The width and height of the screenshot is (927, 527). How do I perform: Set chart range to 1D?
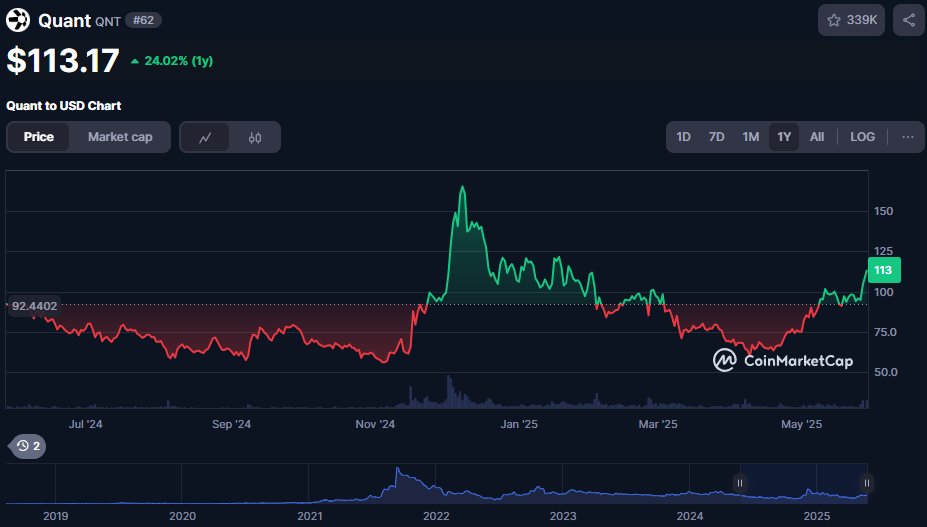point(683,137)
